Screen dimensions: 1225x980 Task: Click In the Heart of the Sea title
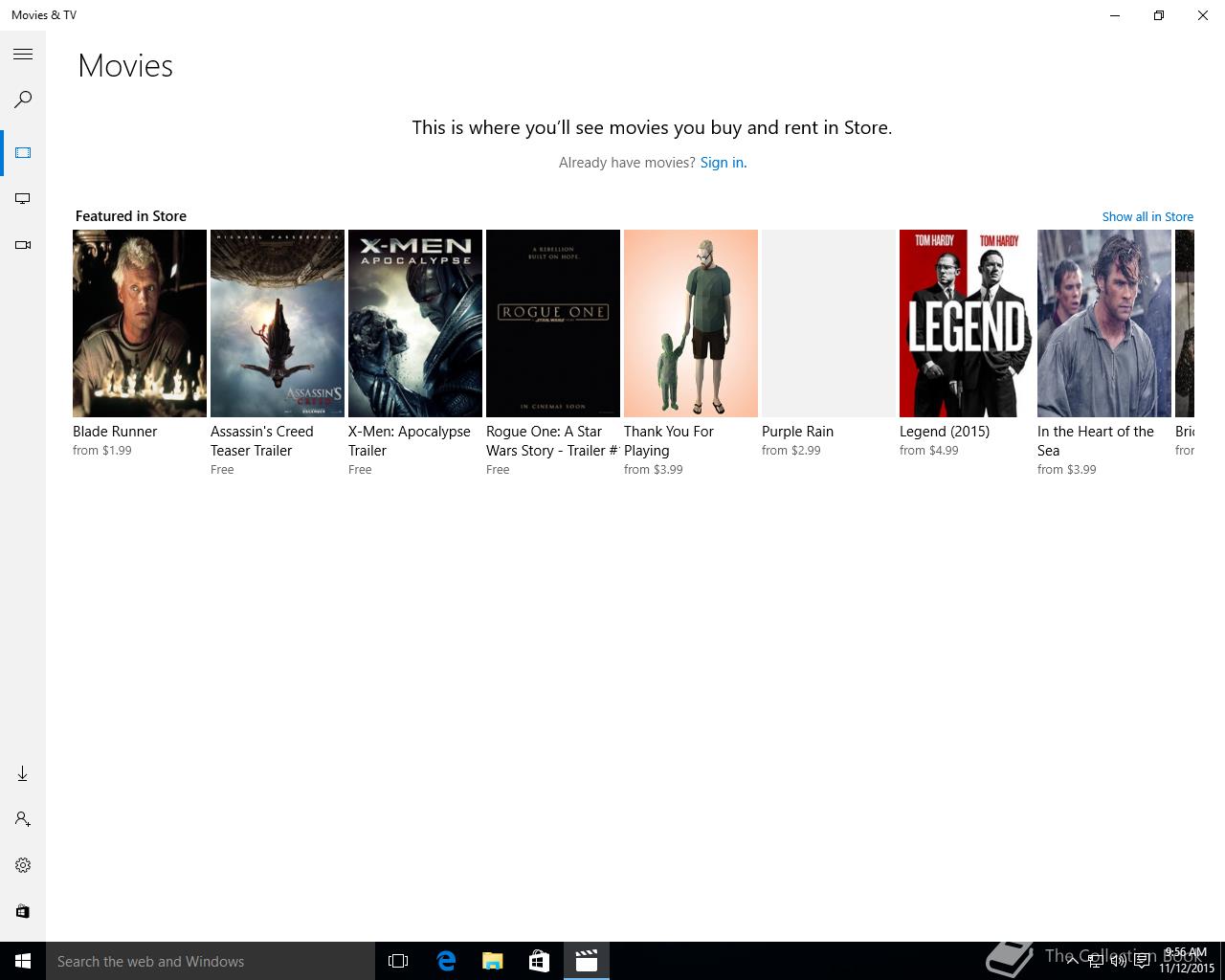(1096, 441)
